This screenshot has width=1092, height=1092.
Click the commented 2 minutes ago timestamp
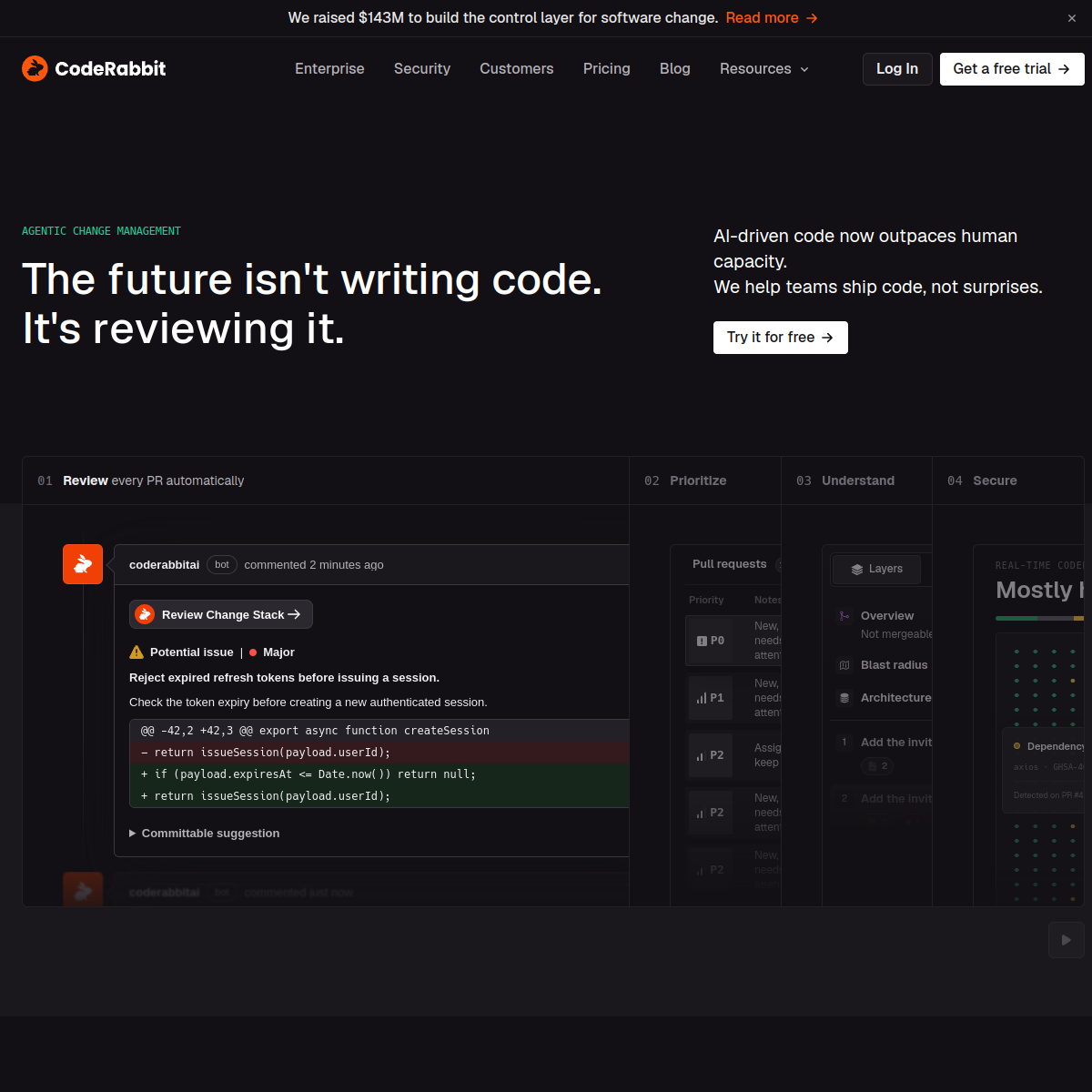click(314, 565)
